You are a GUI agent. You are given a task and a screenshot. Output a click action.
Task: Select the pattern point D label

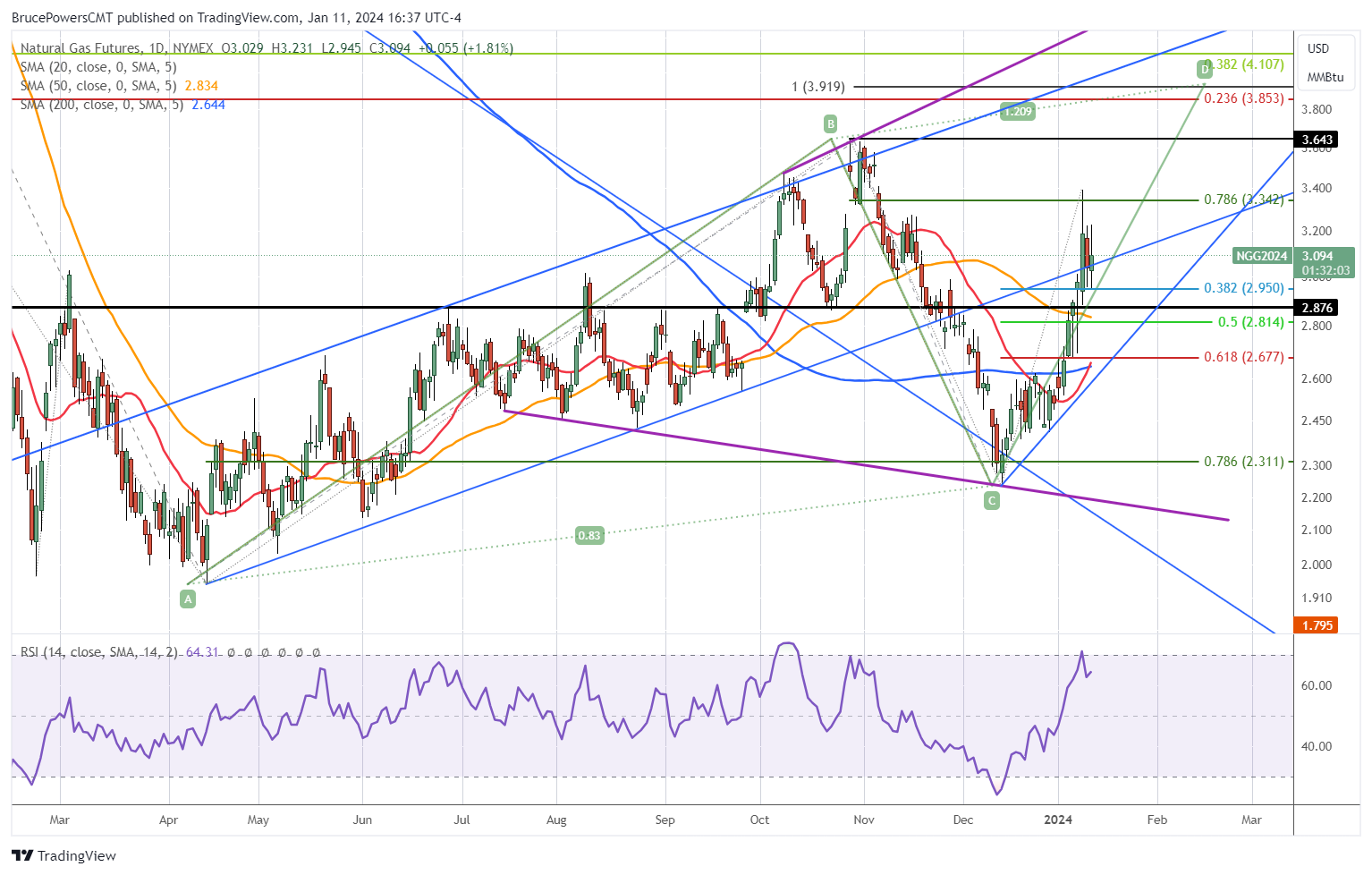point(1205,69)
